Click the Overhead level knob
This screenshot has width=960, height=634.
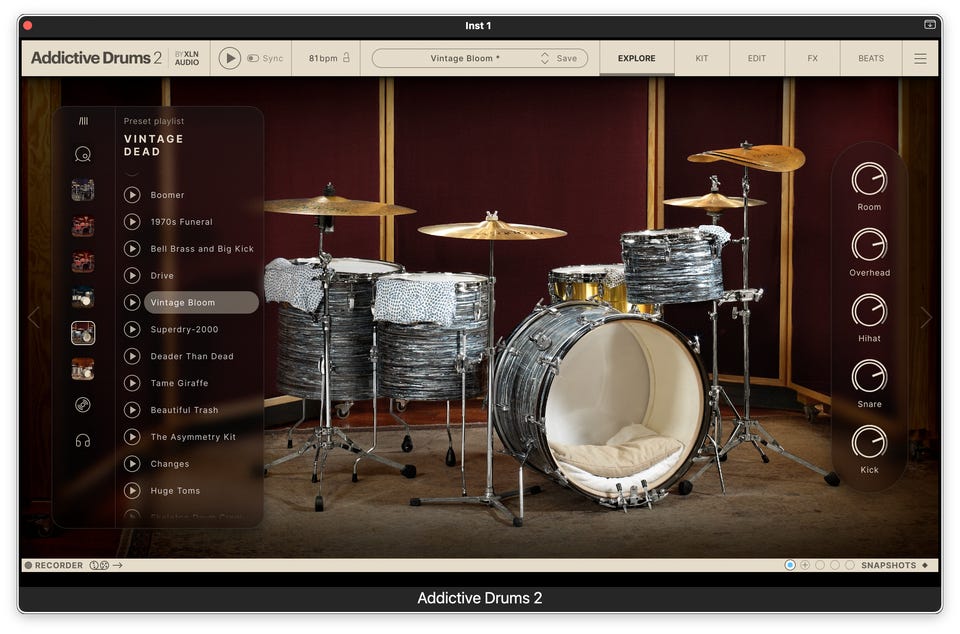click(869, 245)
